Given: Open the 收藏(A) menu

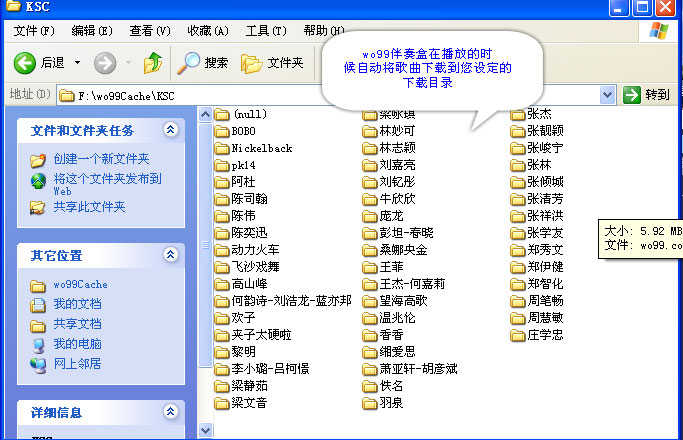Looking at the screenshot, I should tap(208, 31).
